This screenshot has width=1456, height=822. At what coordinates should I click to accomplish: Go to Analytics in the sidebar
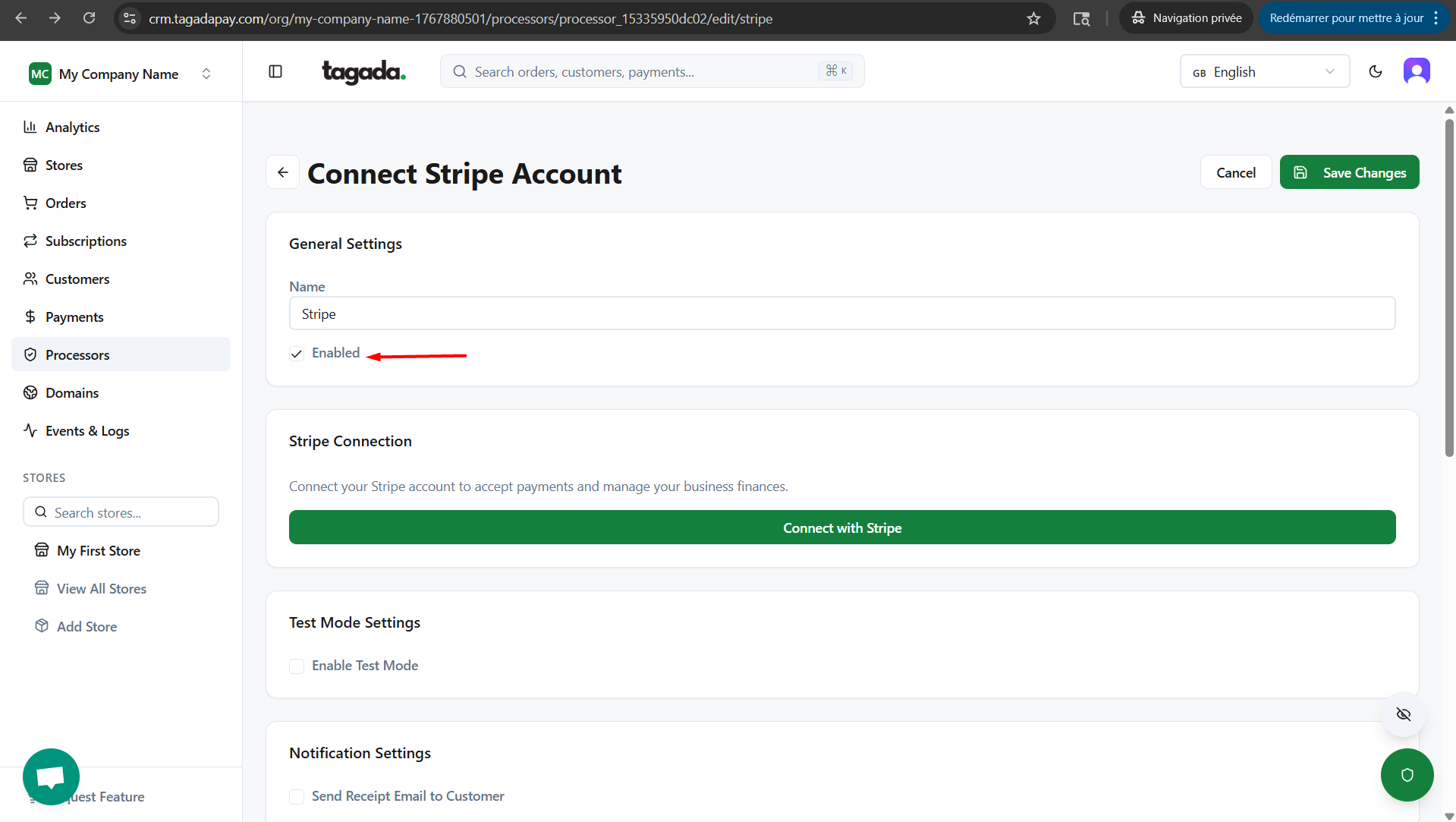(x=72, y=128)
